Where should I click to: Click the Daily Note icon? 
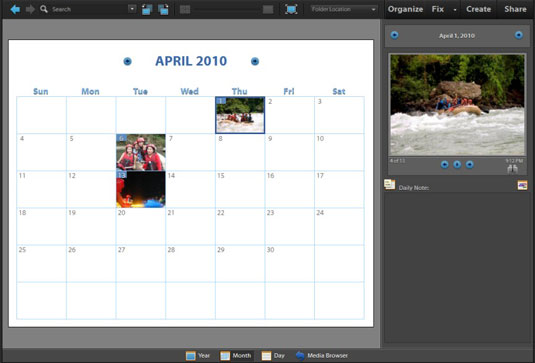(389, 185)
